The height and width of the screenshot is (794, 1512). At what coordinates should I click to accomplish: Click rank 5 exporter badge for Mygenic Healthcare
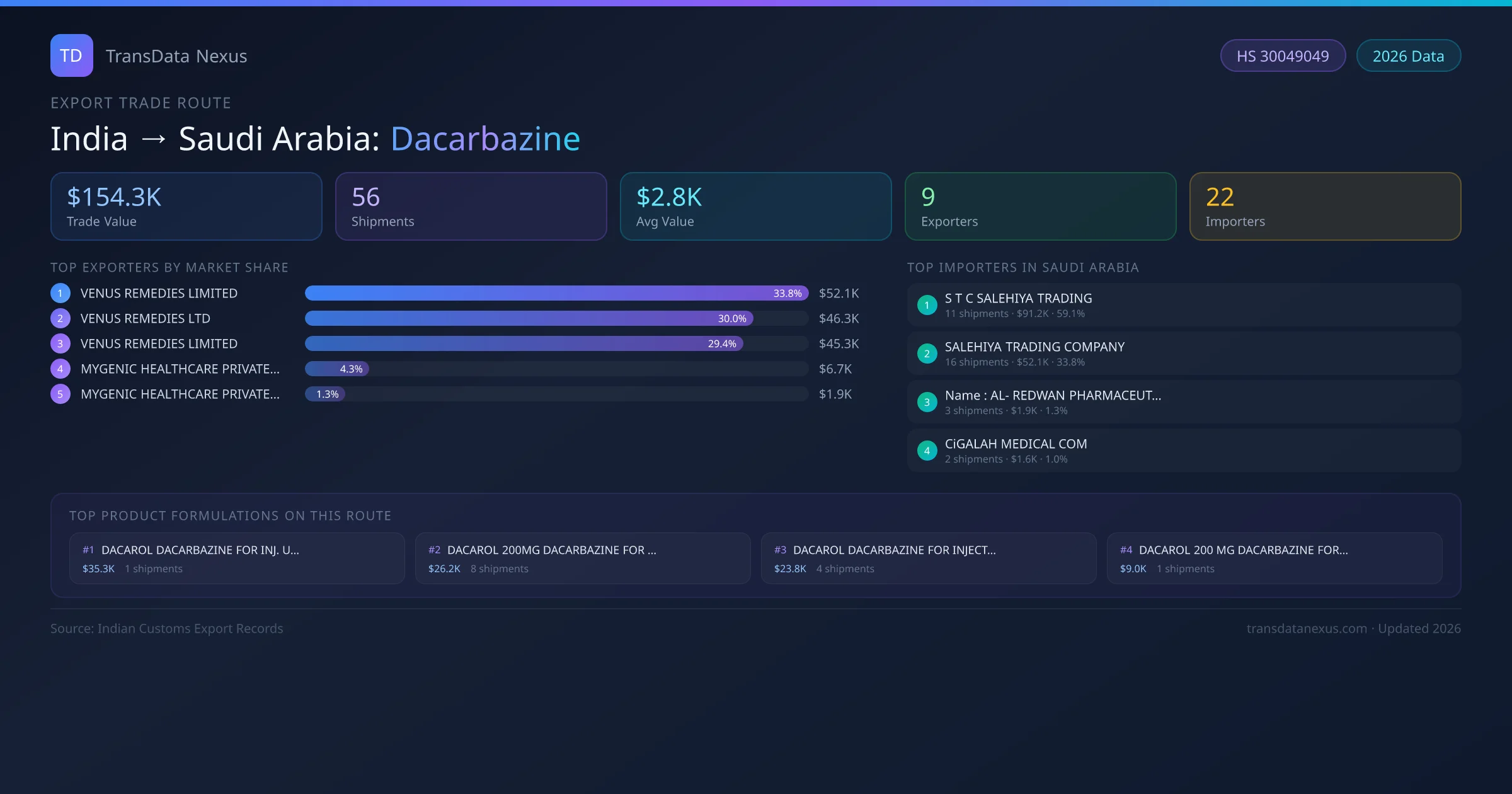pyautogui.click(x=60, y=394)
